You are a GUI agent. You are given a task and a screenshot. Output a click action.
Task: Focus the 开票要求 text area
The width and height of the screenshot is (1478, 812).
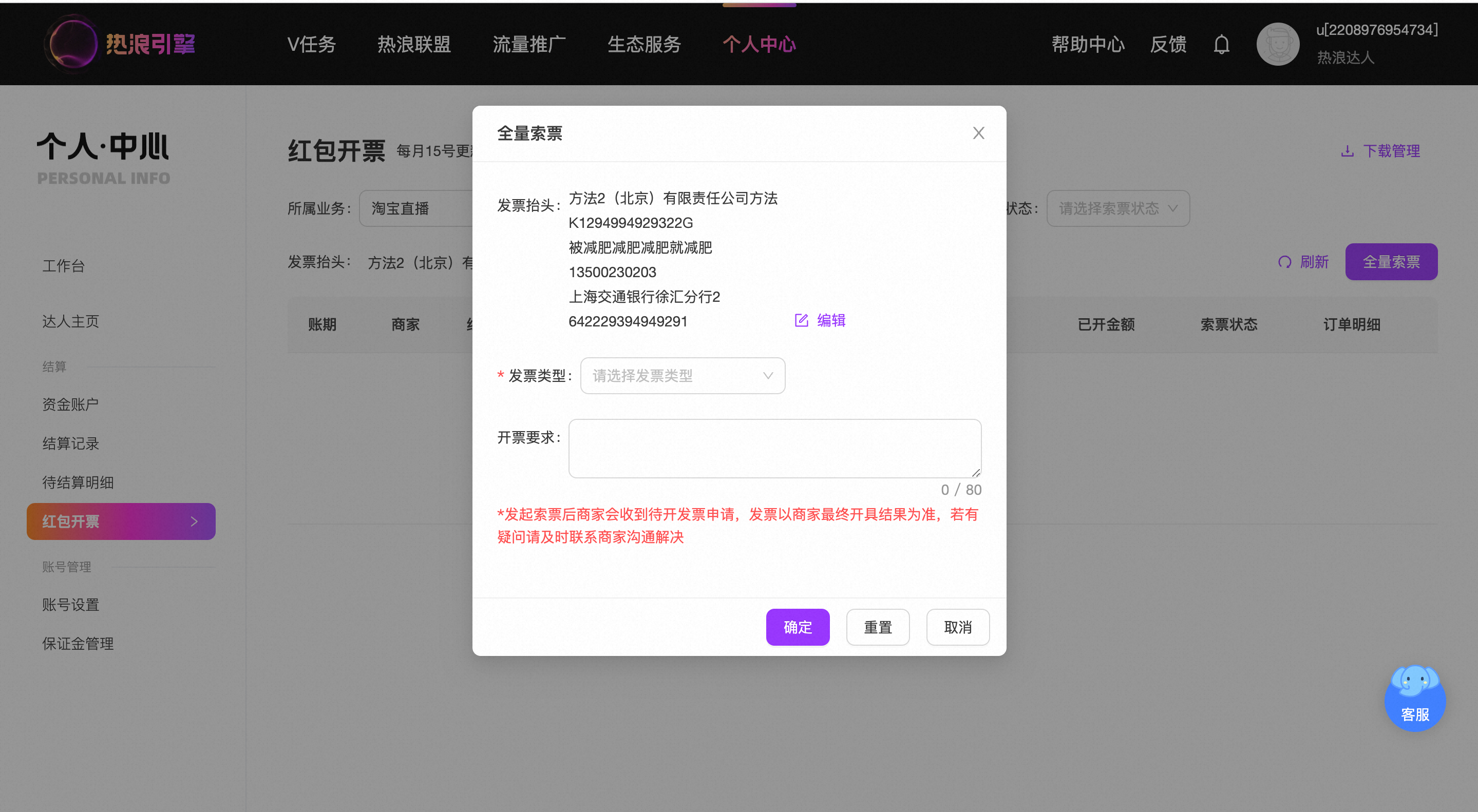pyautogui.click(x=774, y=449)
